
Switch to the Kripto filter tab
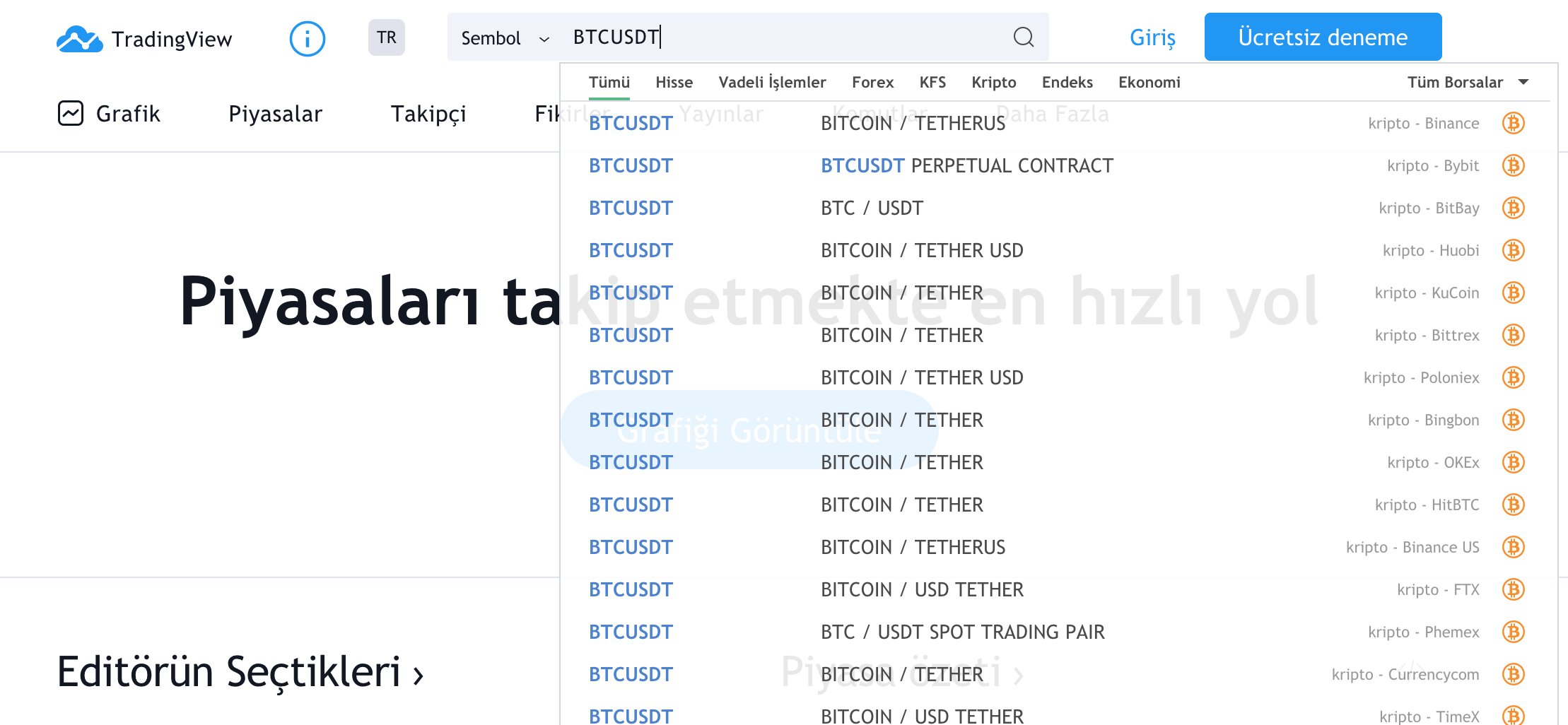pos(993,82)
